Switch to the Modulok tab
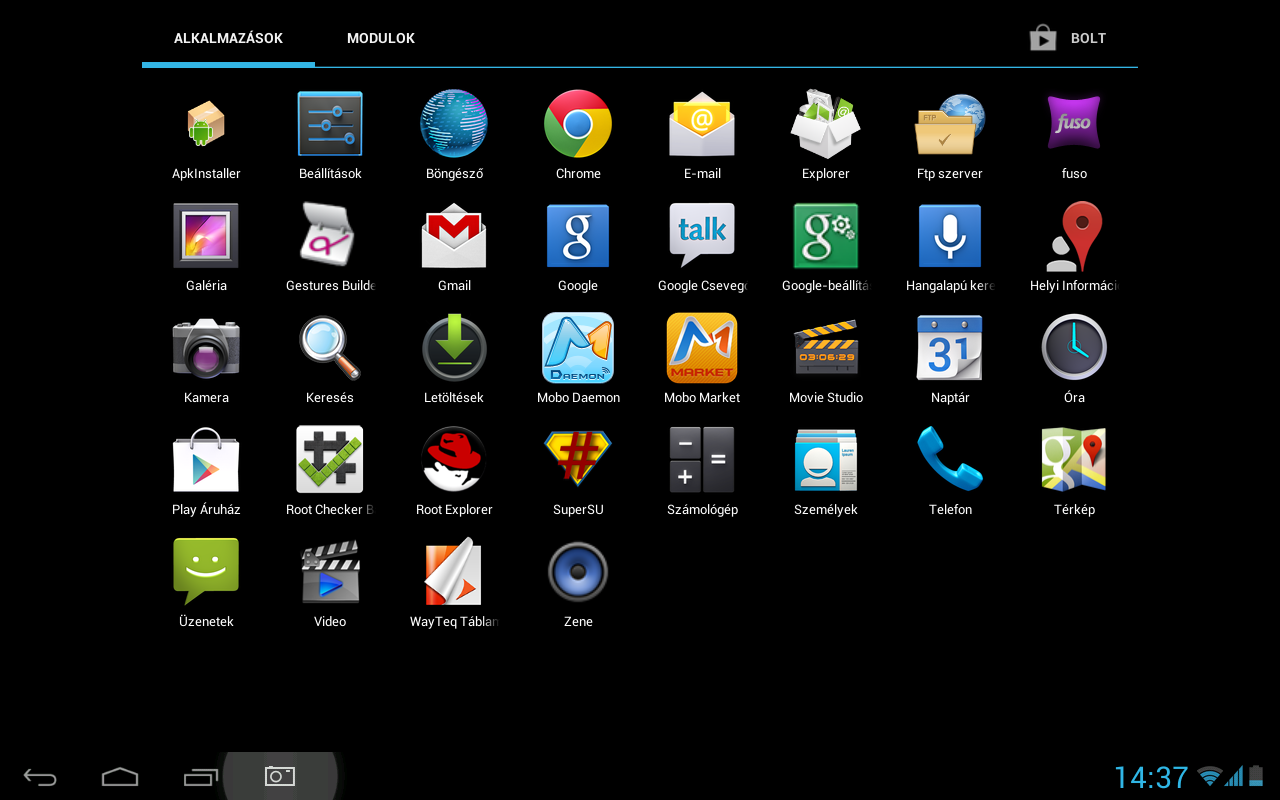The image size is (1280, 800). [x=381, y=38]
